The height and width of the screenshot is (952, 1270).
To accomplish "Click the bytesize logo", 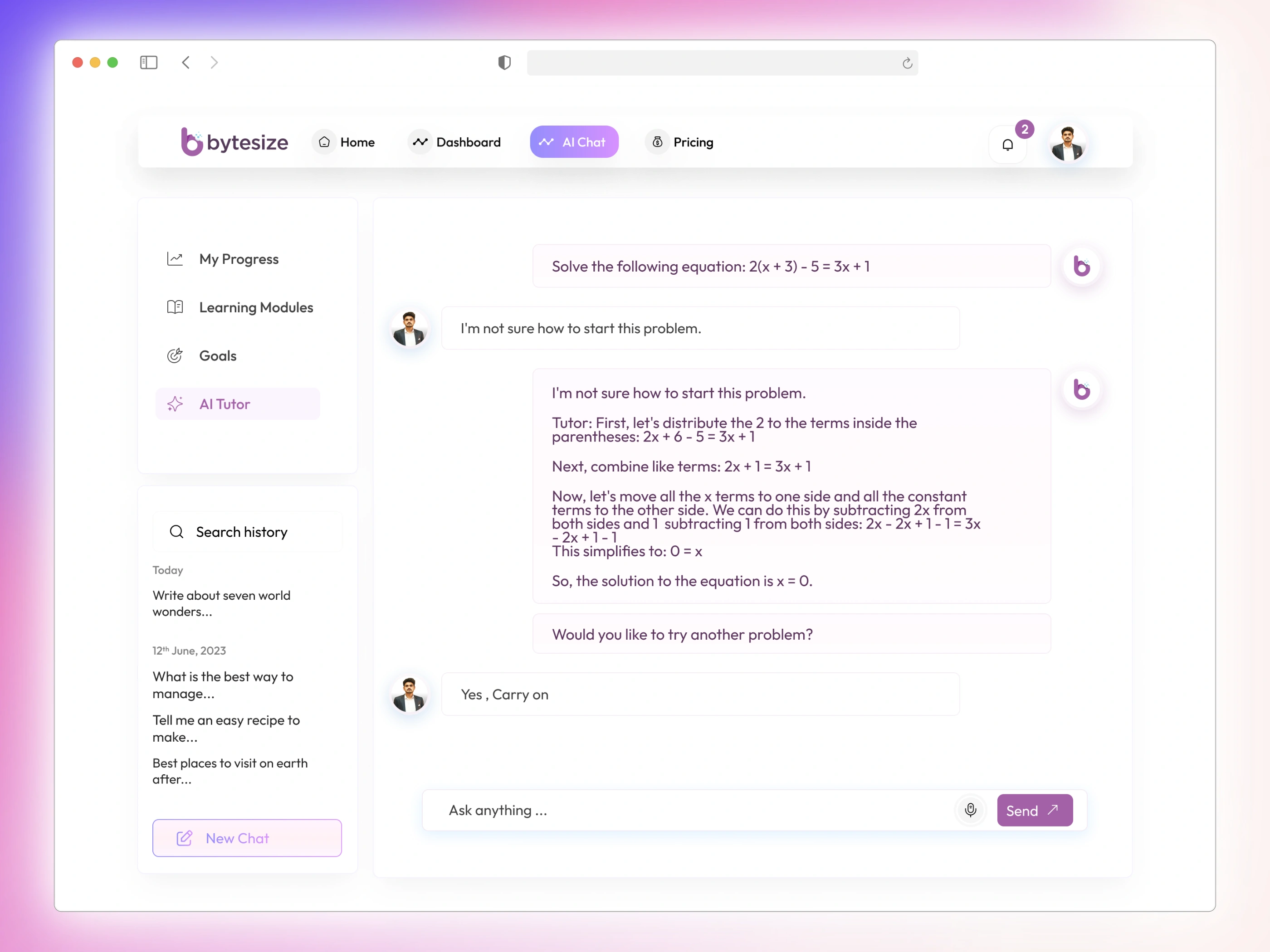I will [234, 142].
